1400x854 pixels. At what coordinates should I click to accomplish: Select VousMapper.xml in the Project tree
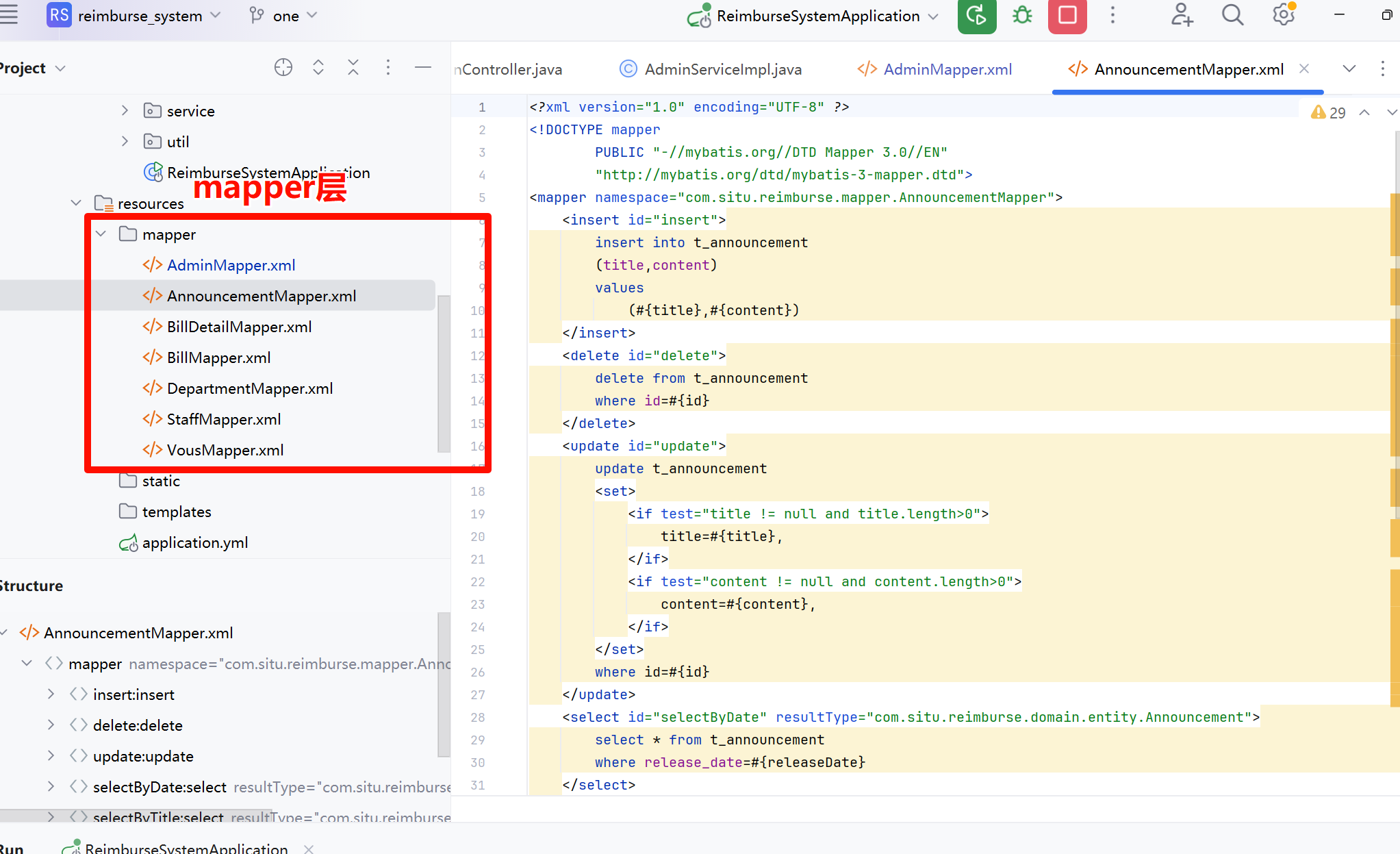225,449
